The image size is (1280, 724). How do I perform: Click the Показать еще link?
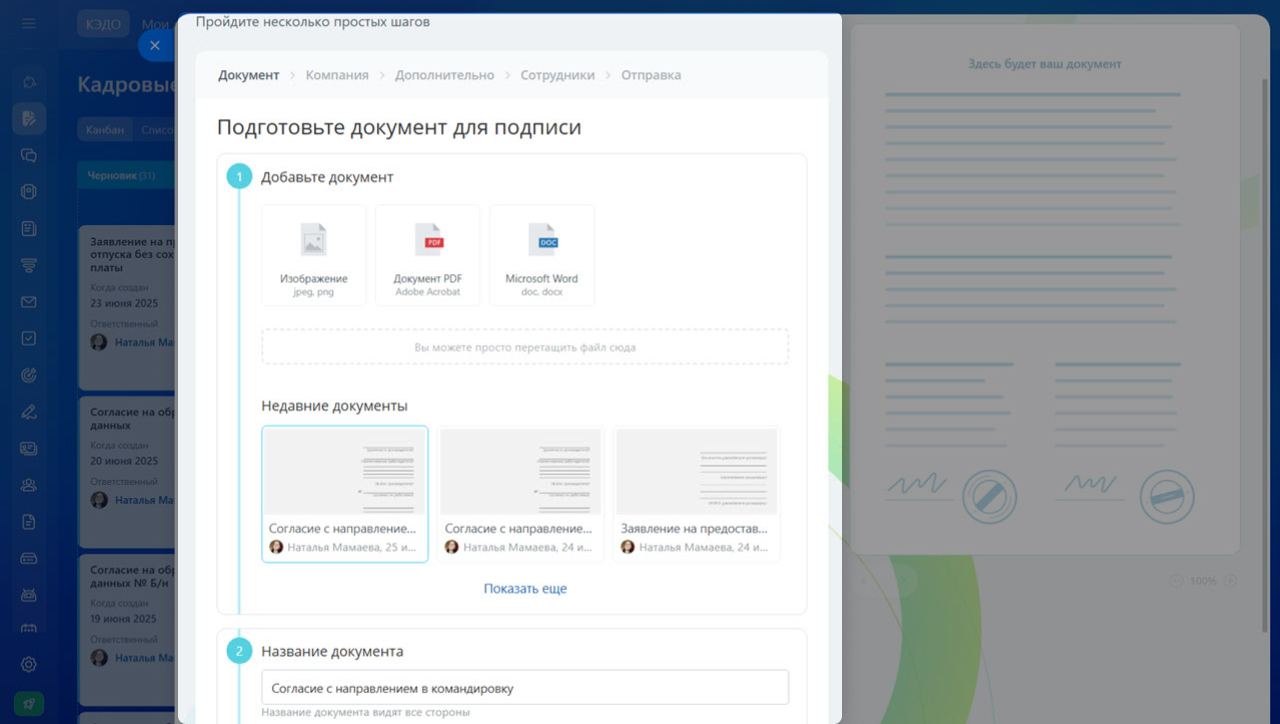[525, 589]
